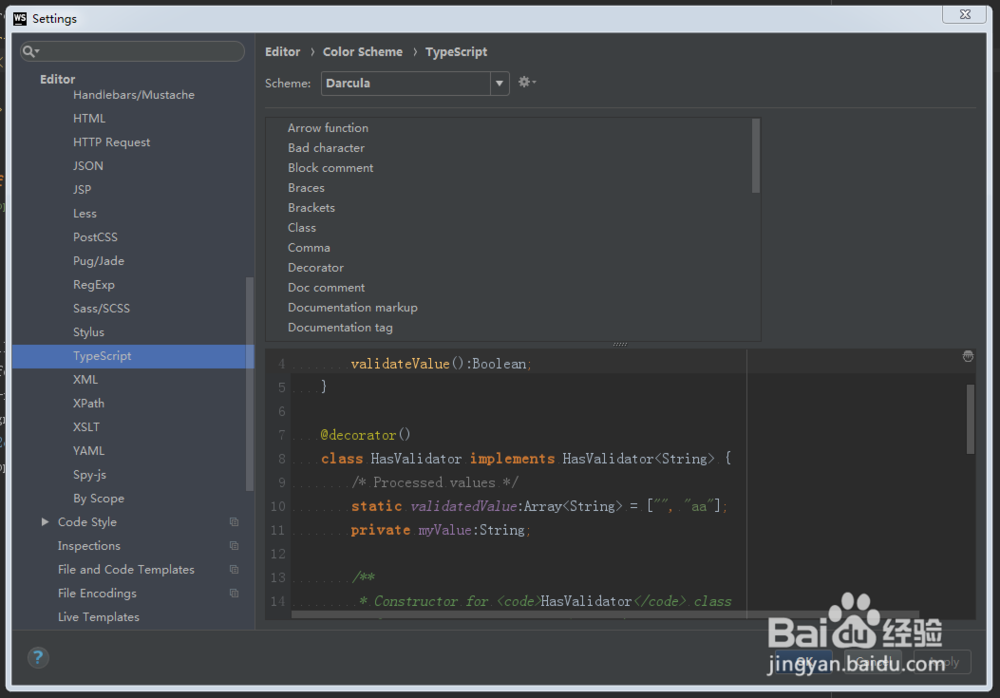Select Spy-js in the sidebar
Viewport: 1000px width, 698px height.
[90, 475]
